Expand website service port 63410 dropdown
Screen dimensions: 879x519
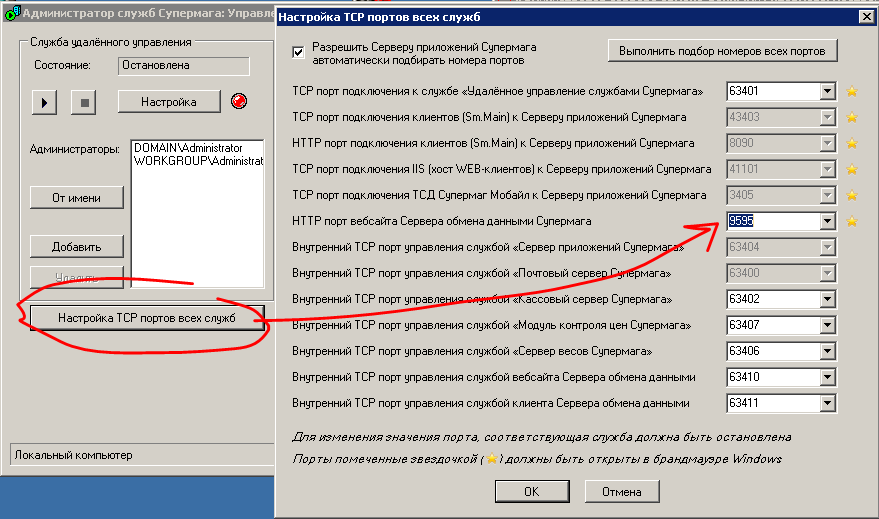pos(827,377)
